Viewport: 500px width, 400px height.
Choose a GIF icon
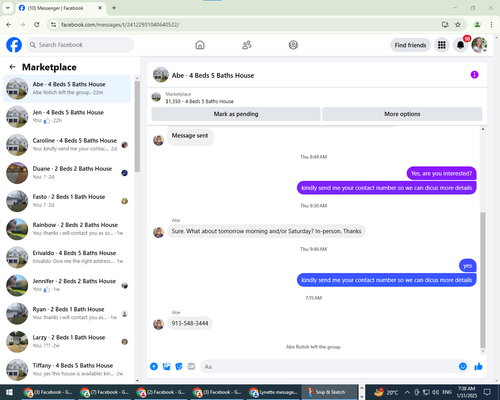pyautogui.click(x=191, y=367)
